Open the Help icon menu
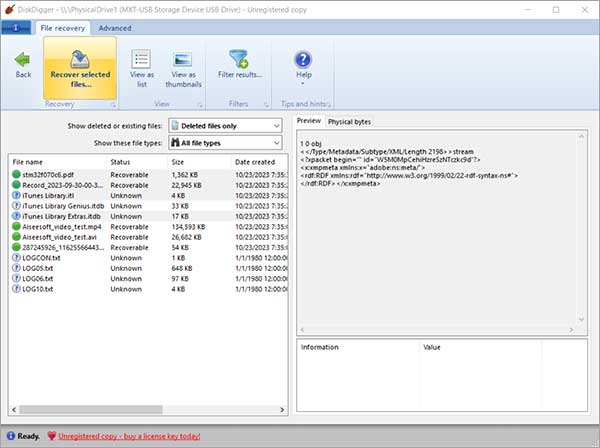This screenshot has height=448, width=600. click(x=303, y=65)
